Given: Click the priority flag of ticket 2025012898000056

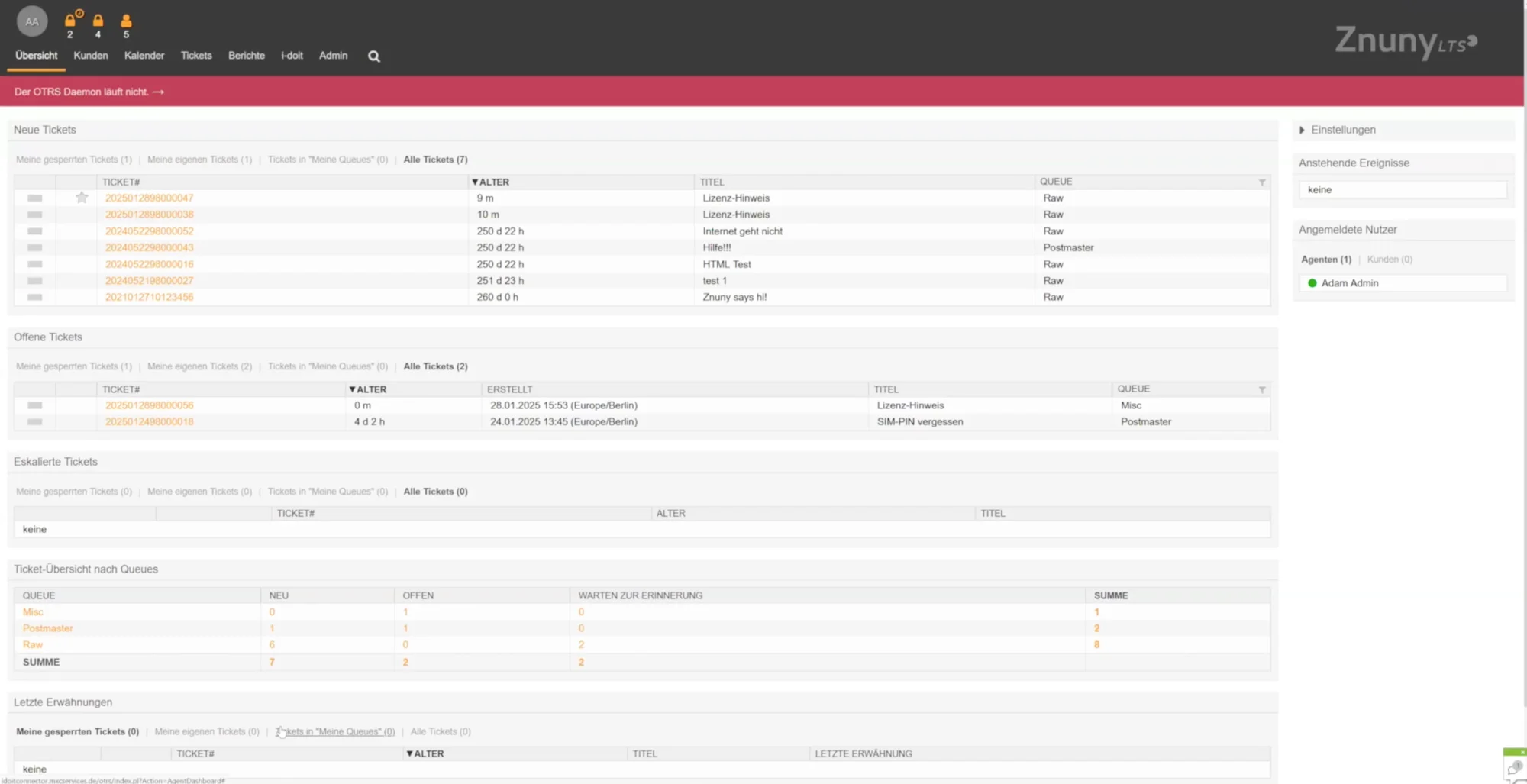Looking at the screenshot, I should 35,405.
